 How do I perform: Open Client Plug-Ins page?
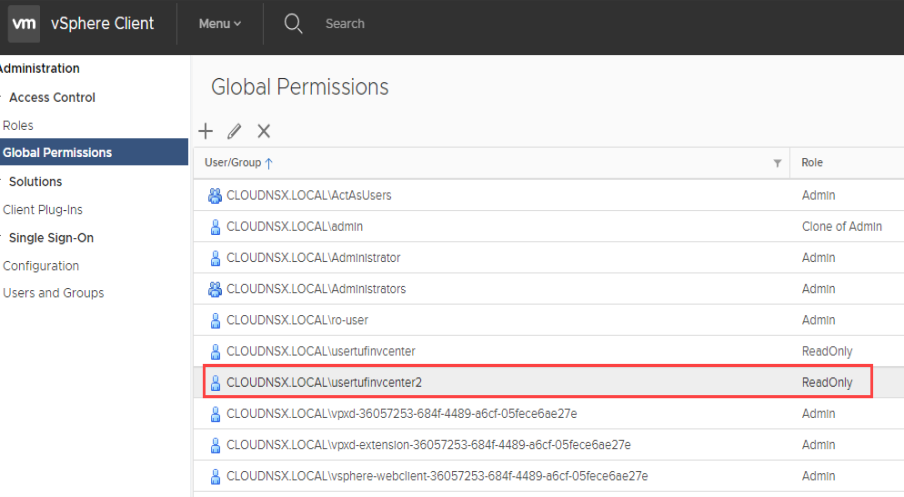[x=43, y=210]
